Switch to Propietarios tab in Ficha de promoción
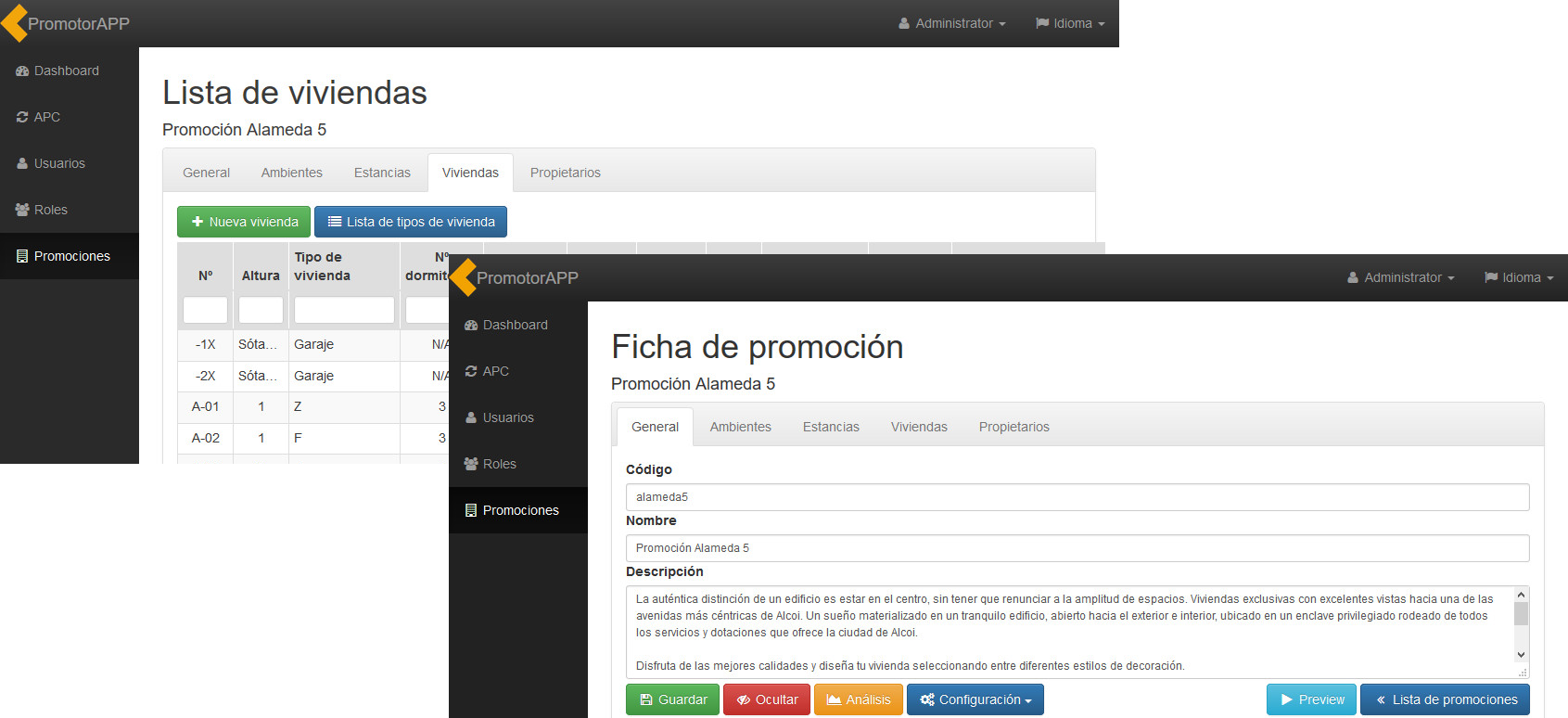The height and width of the screenshot is (718, 1568). [x=1014, y=427]
